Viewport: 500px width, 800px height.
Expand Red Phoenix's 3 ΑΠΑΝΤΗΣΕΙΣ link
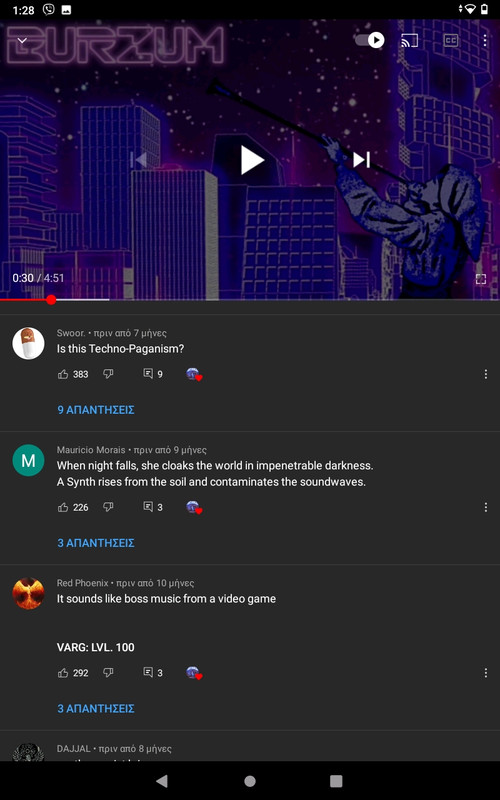(x=96, y=709)
